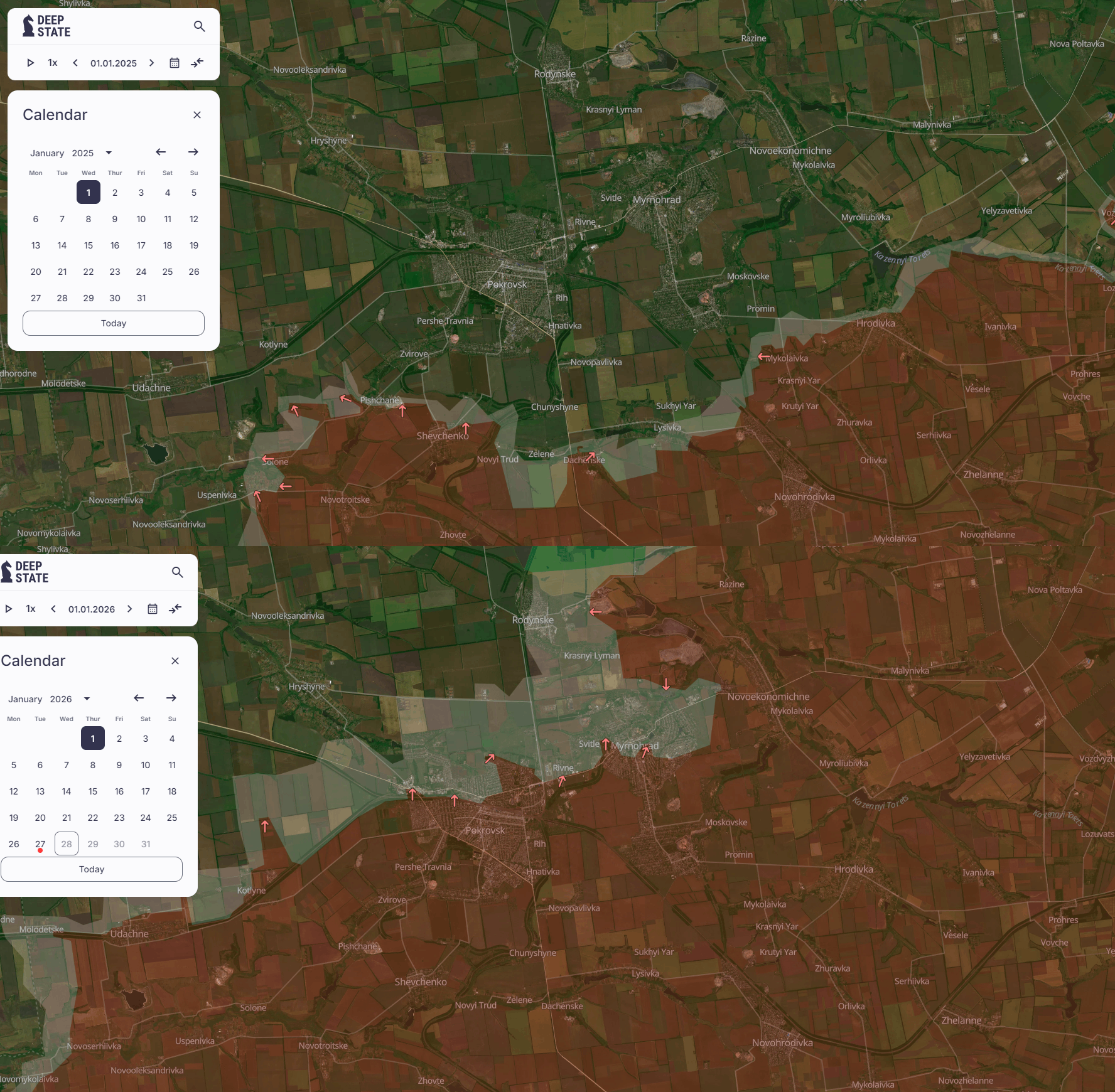Pick day 10 in January 2025 calendar
Image resolution: width=1115 pixels, height=1092 pixels.
pyautogui.click(x=141, y=219)
